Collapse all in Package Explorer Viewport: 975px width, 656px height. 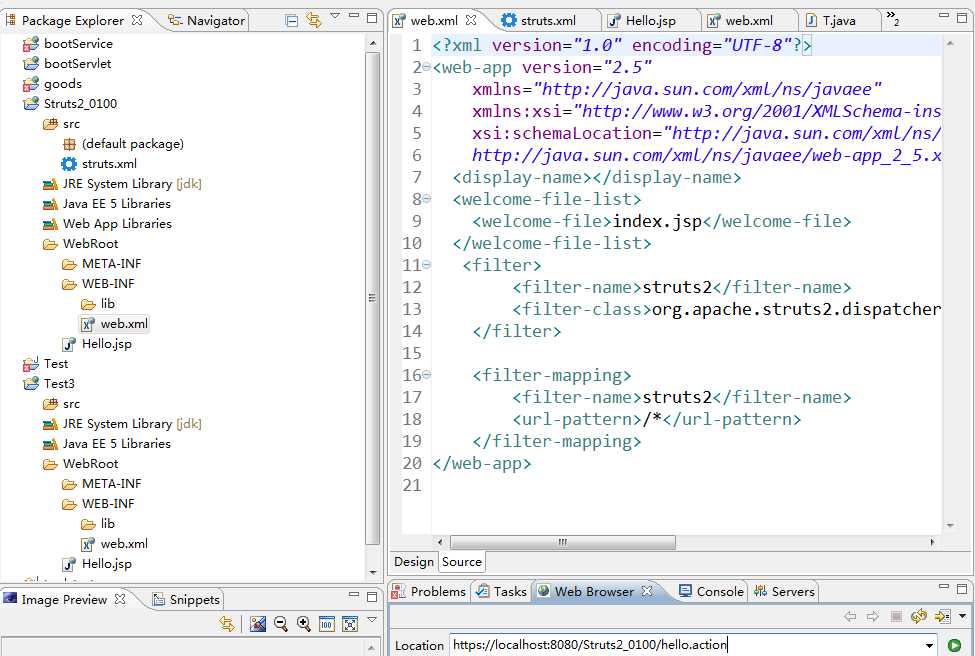pos(292,21)
